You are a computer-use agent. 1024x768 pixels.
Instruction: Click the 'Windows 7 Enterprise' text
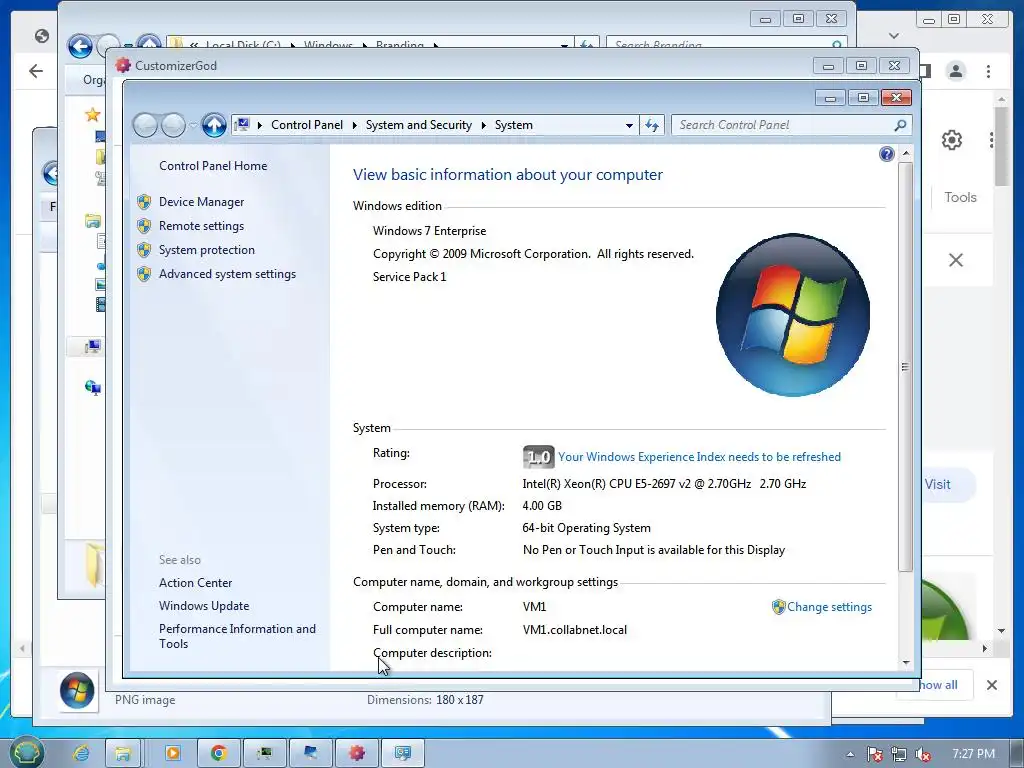pyautogui.click(x=429, y=231)
